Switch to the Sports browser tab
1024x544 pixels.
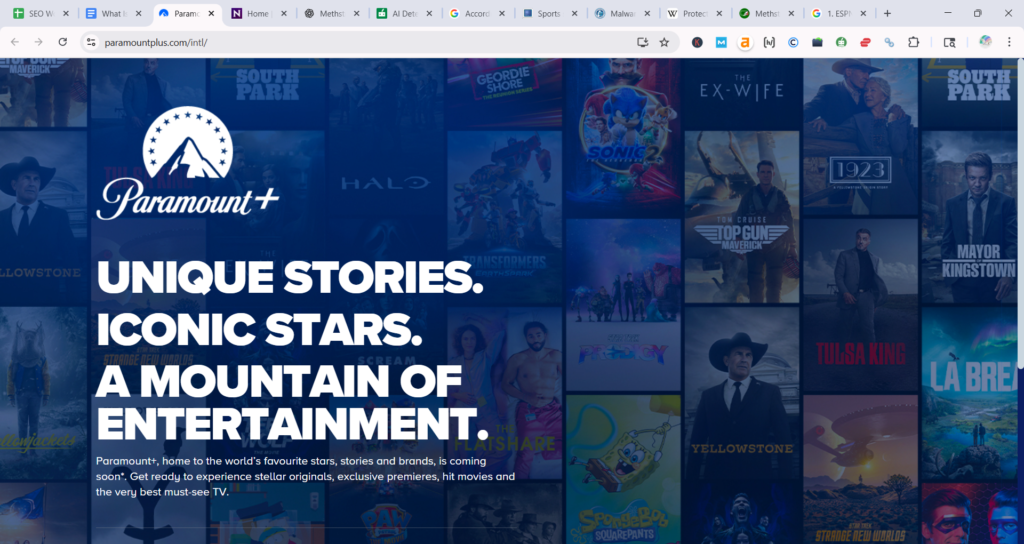tap(547, 14)
